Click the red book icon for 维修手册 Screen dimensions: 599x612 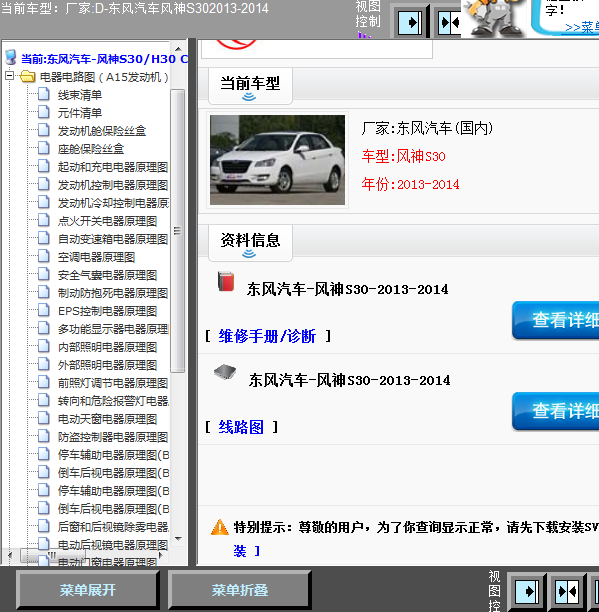click(226, 281)
